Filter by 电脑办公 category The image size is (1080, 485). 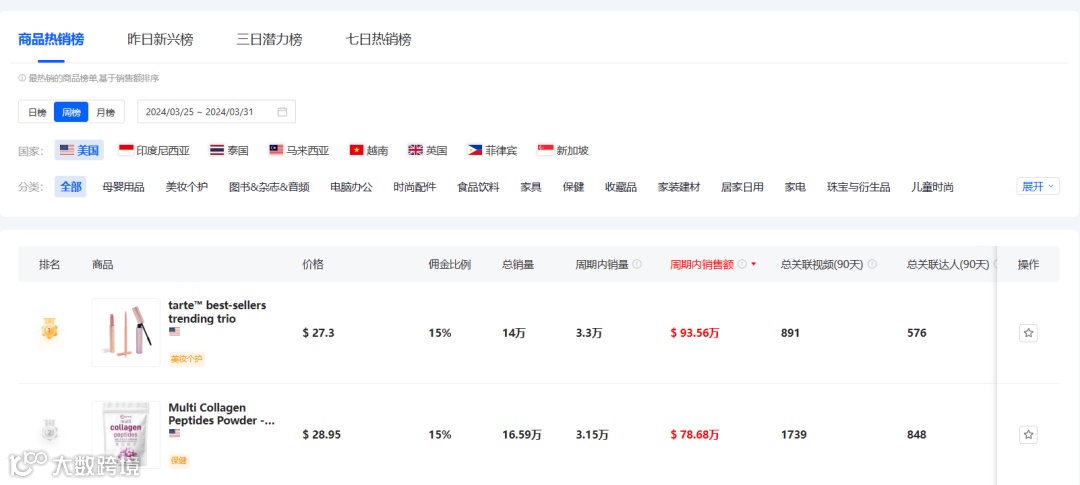pos(351,187)
